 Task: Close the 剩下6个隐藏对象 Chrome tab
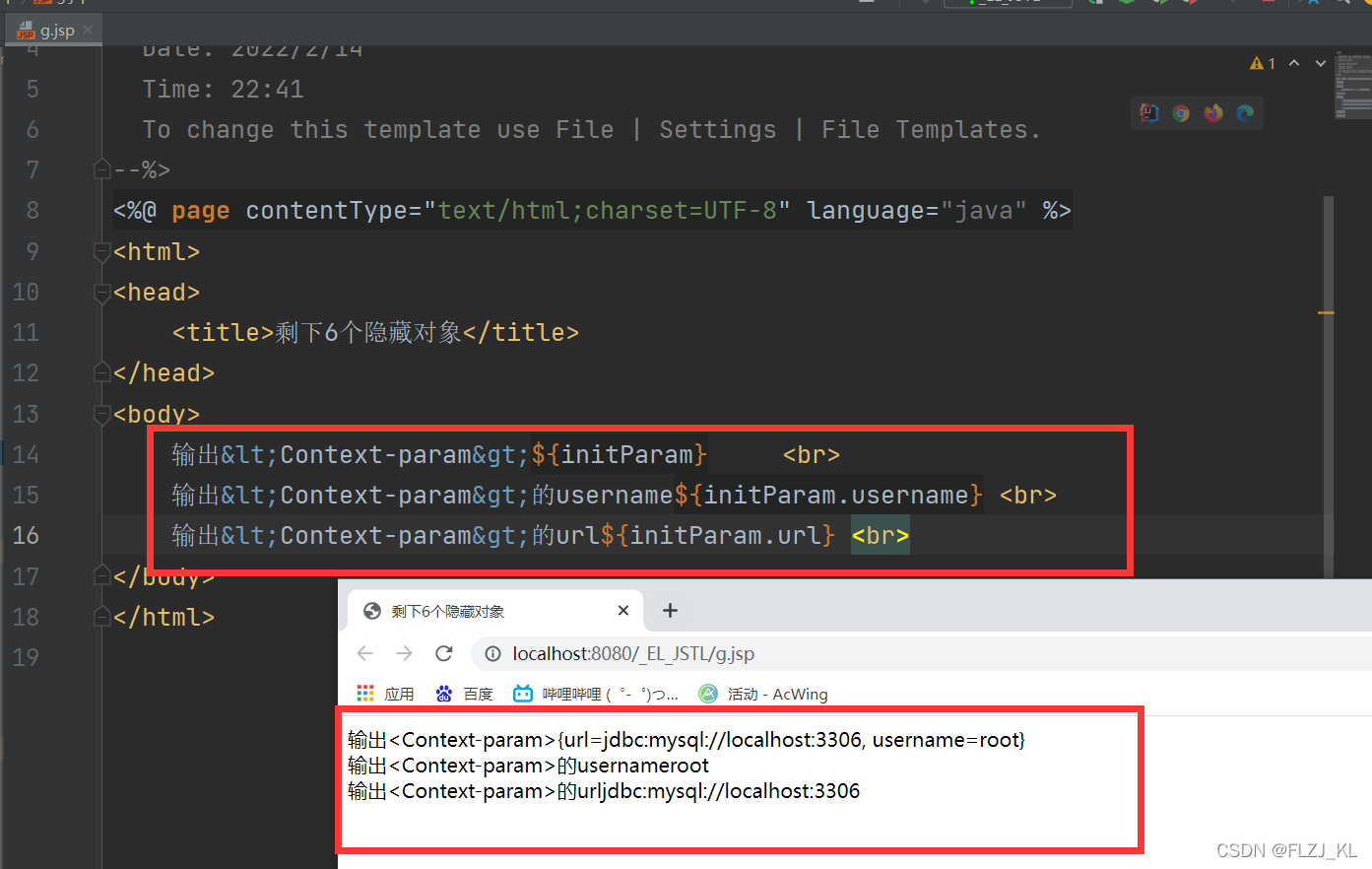point(623,611)
